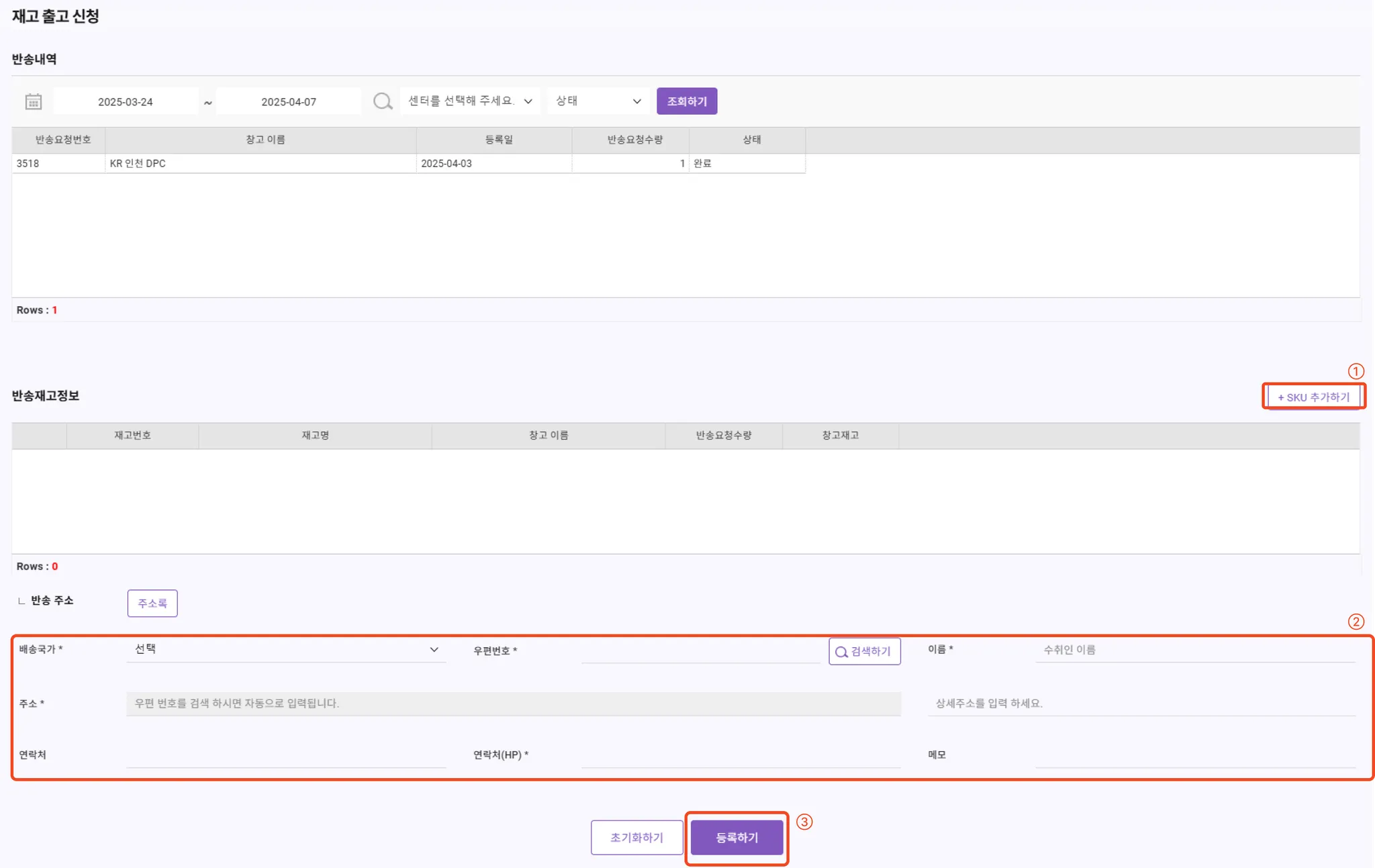Click the 초기화하기 reset button
The height and width of the screenshot is (868, 1375).
click(636, 837)
